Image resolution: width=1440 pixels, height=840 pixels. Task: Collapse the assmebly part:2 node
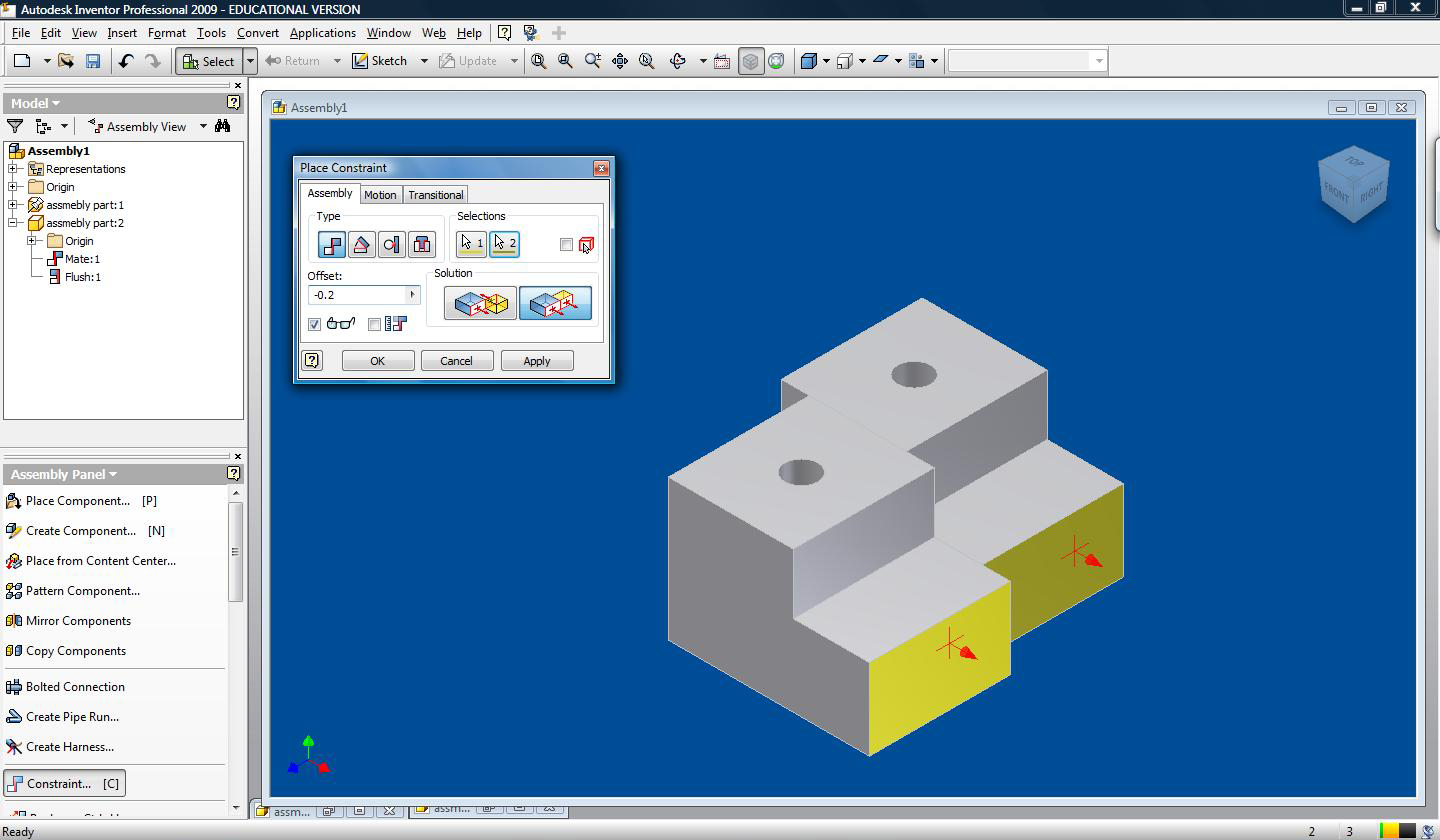13,223
